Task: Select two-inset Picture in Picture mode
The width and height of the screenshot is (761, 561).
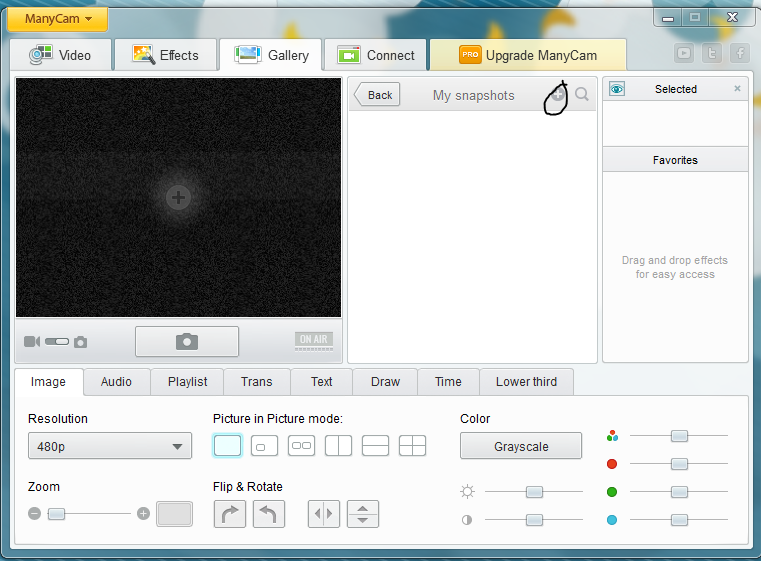Action: click(301, 446)
